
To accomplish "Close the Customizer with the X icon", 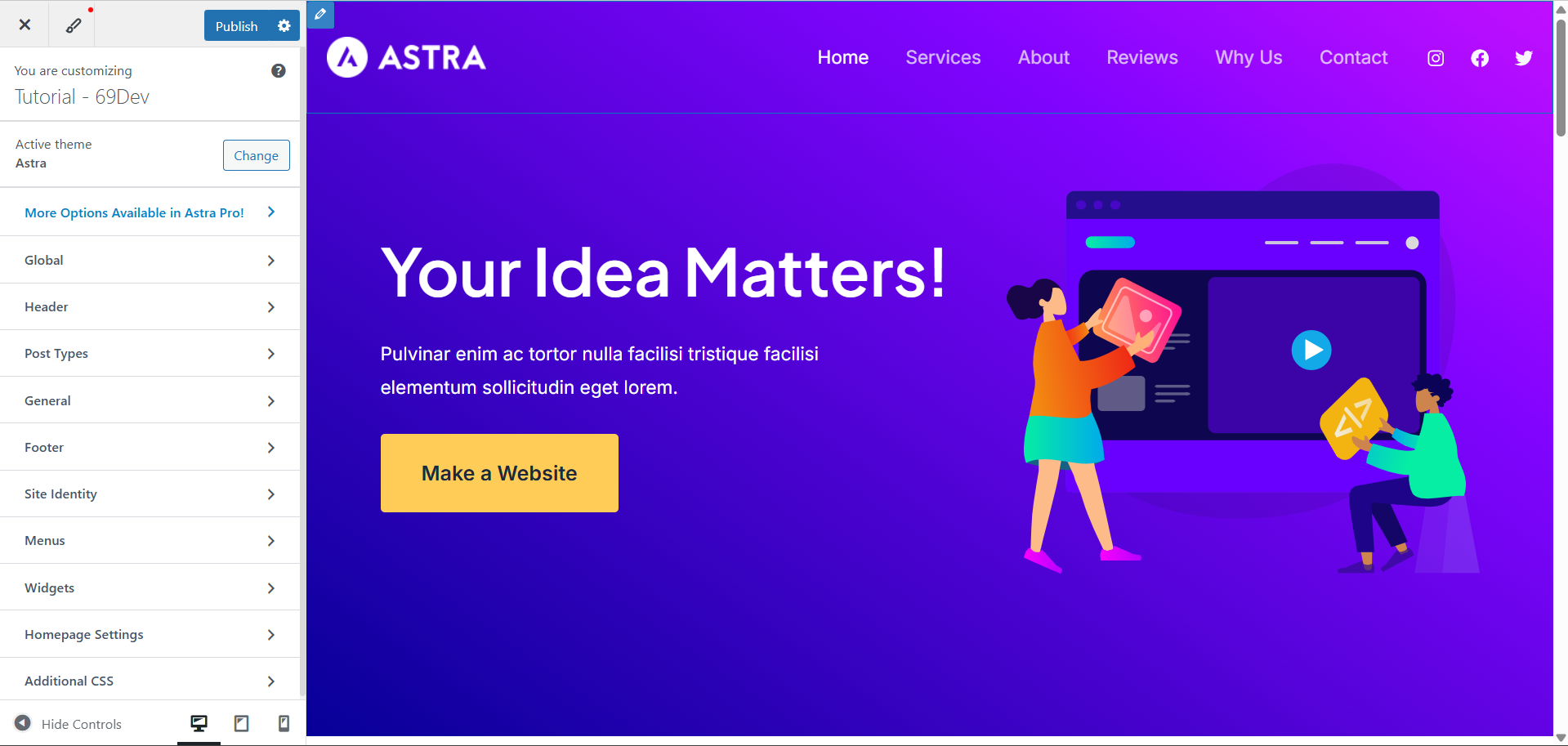I will click(25, 25).
